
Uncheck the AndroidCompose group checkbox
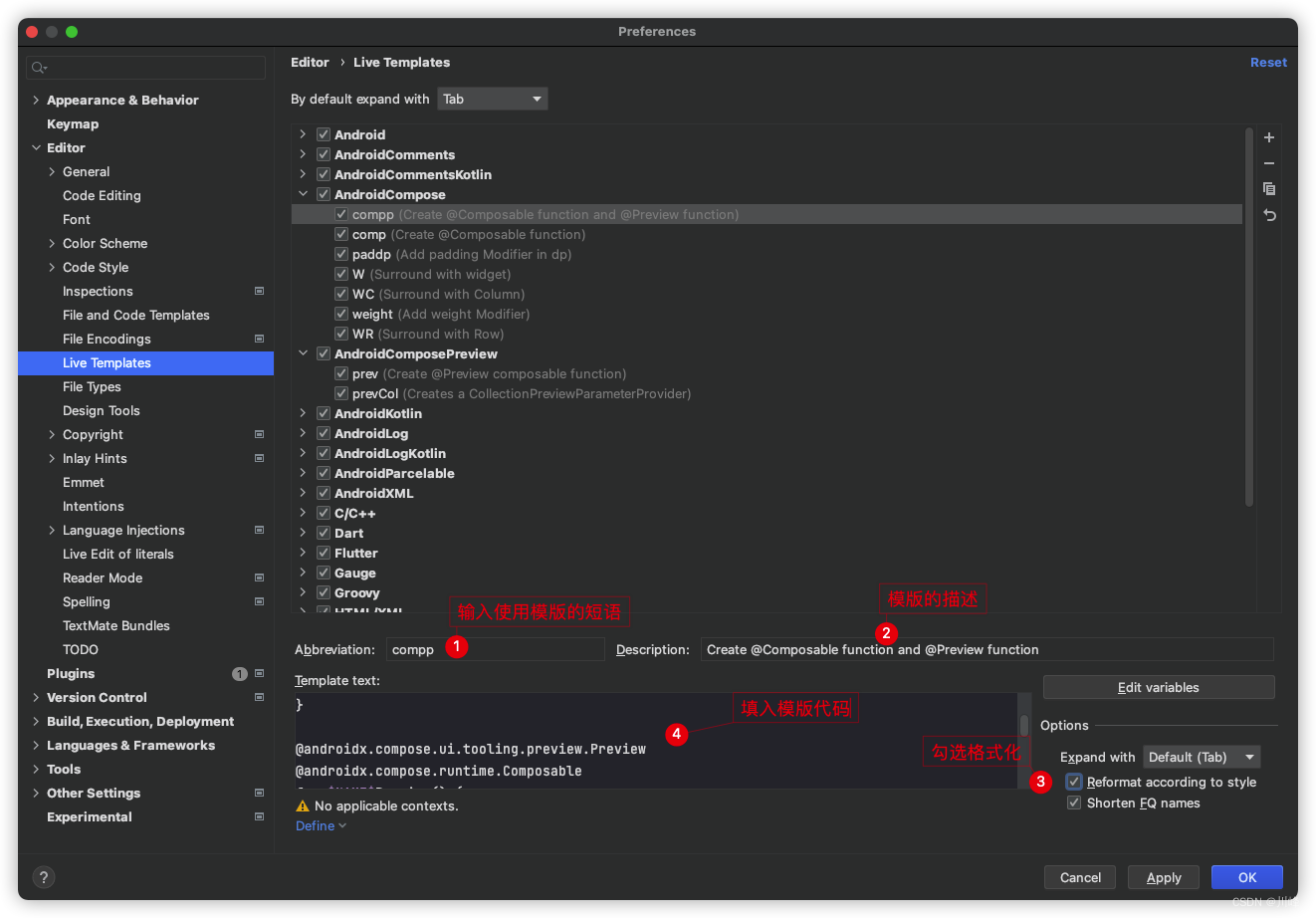pos(324,194)
